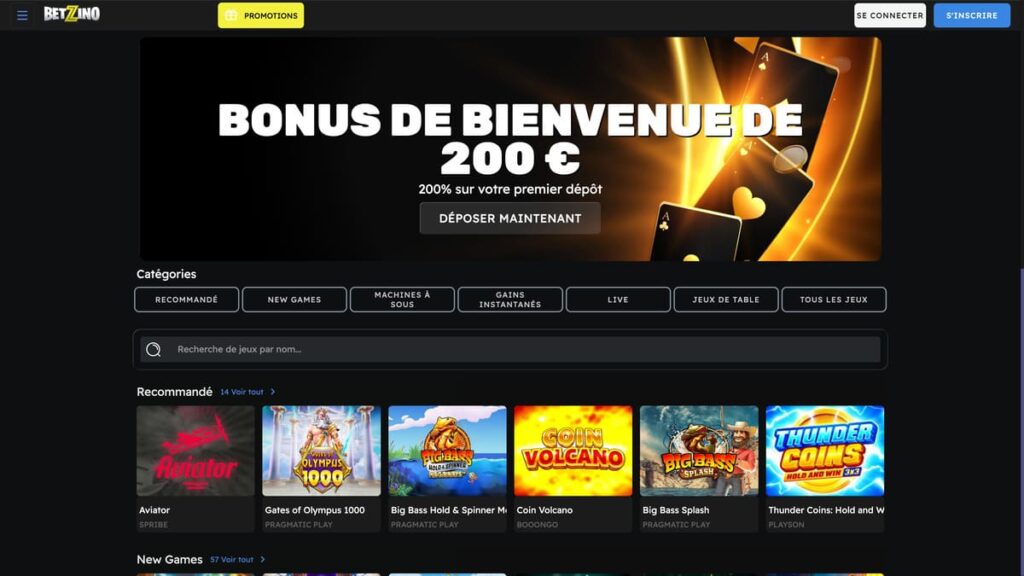
Task: Open the hamburger menu icon
Action: [22, 15]
